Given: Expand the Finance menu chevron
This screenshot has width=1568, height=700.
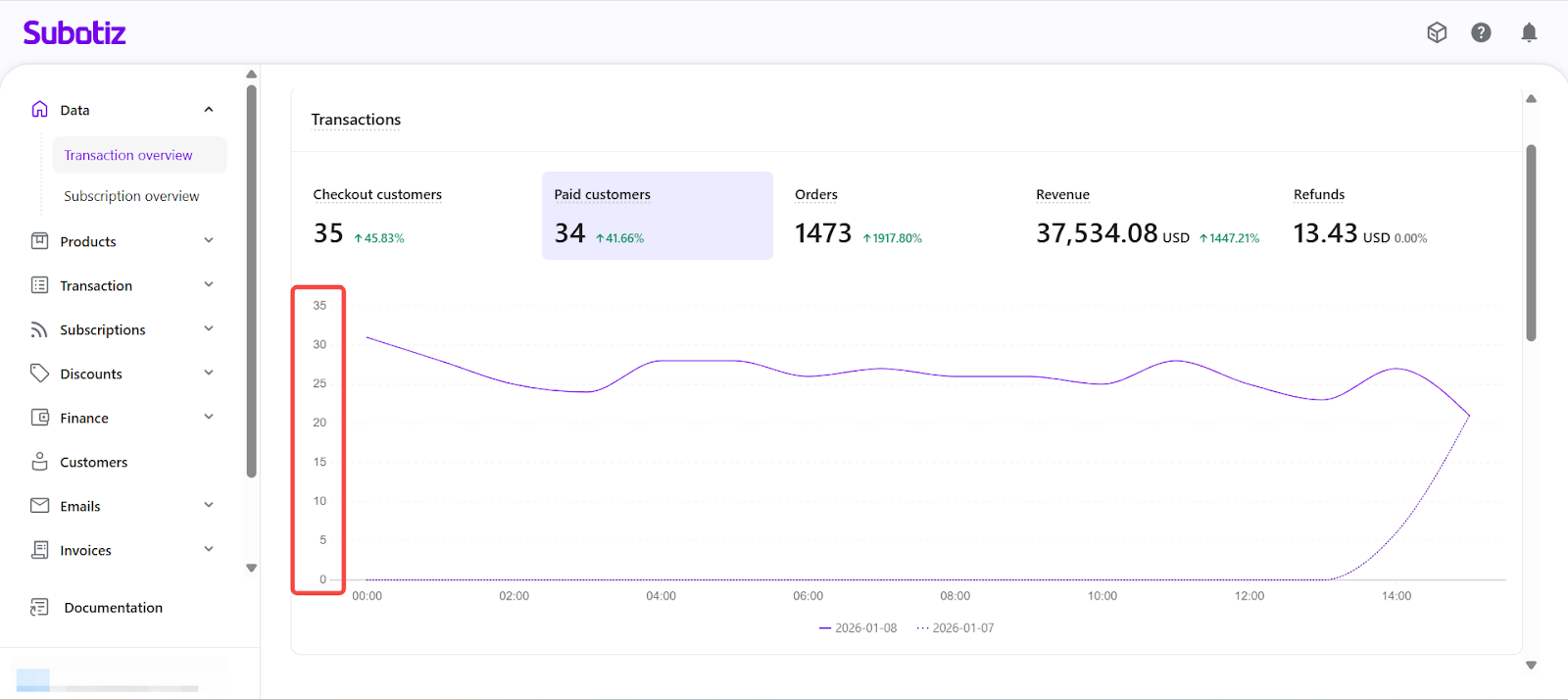Looking at the screenshot, I should pyautogui.click(x=209, y=418).
